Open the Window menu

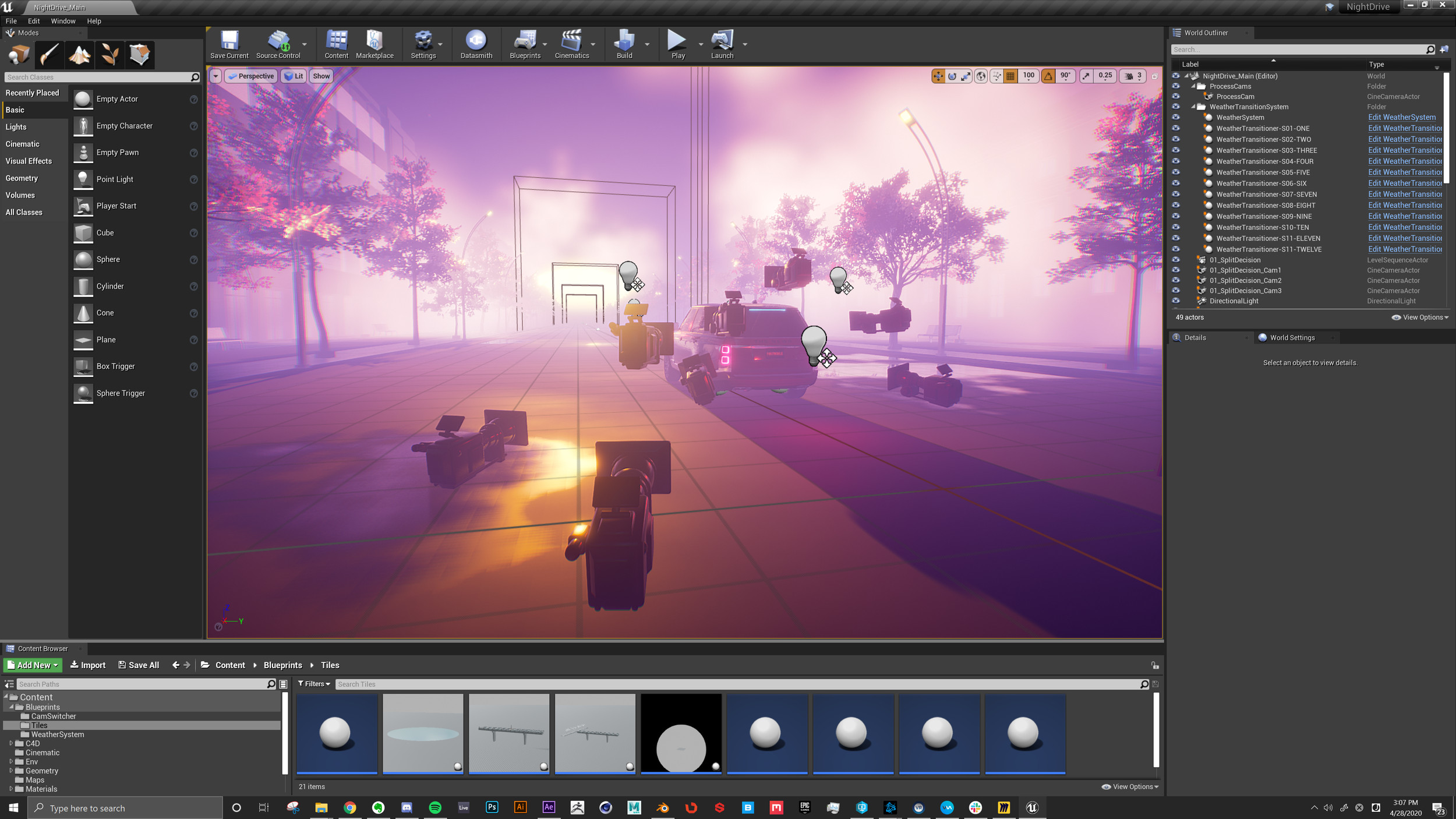coord(63,21)
